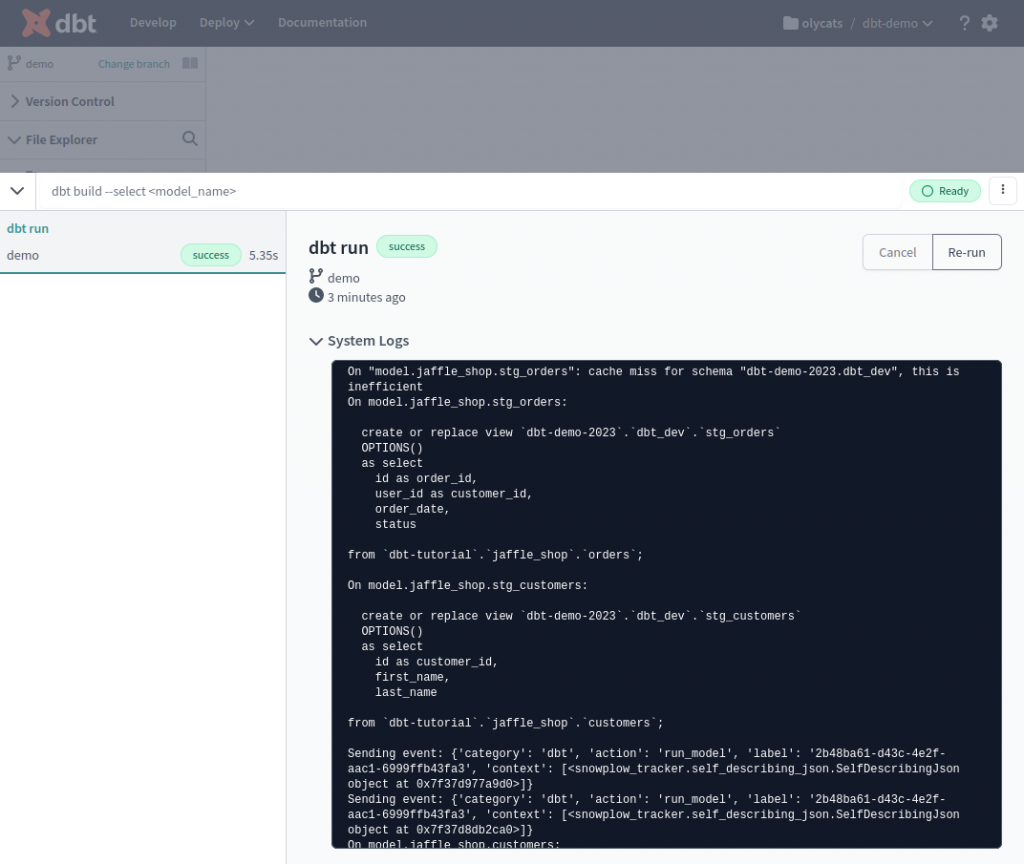Click the Re-run button
Viewport: 1024px width, 864px height.
(967, 252)
